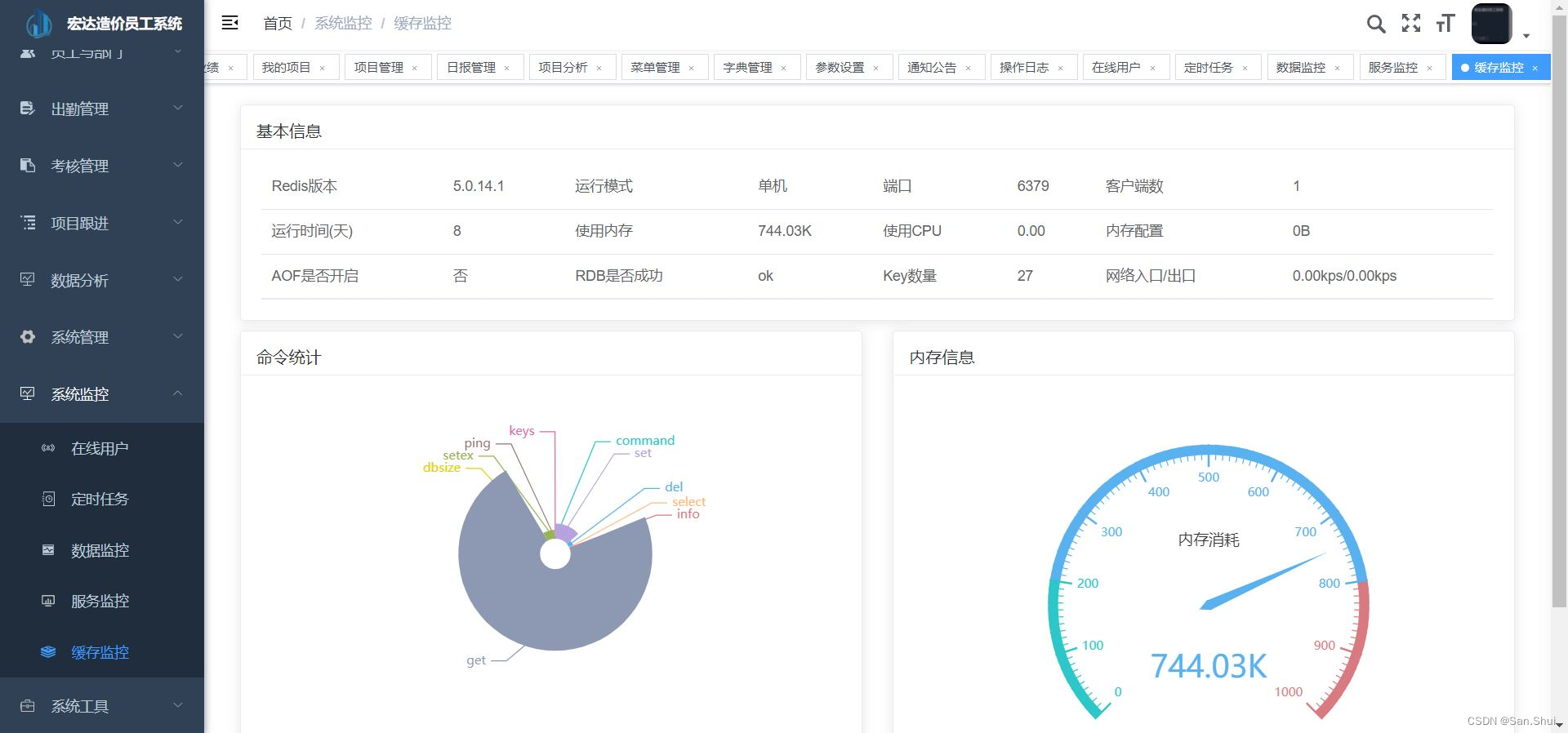Click the 系统管理 gear icon
The image size is (1568, 733).
(x=28, y=336)
